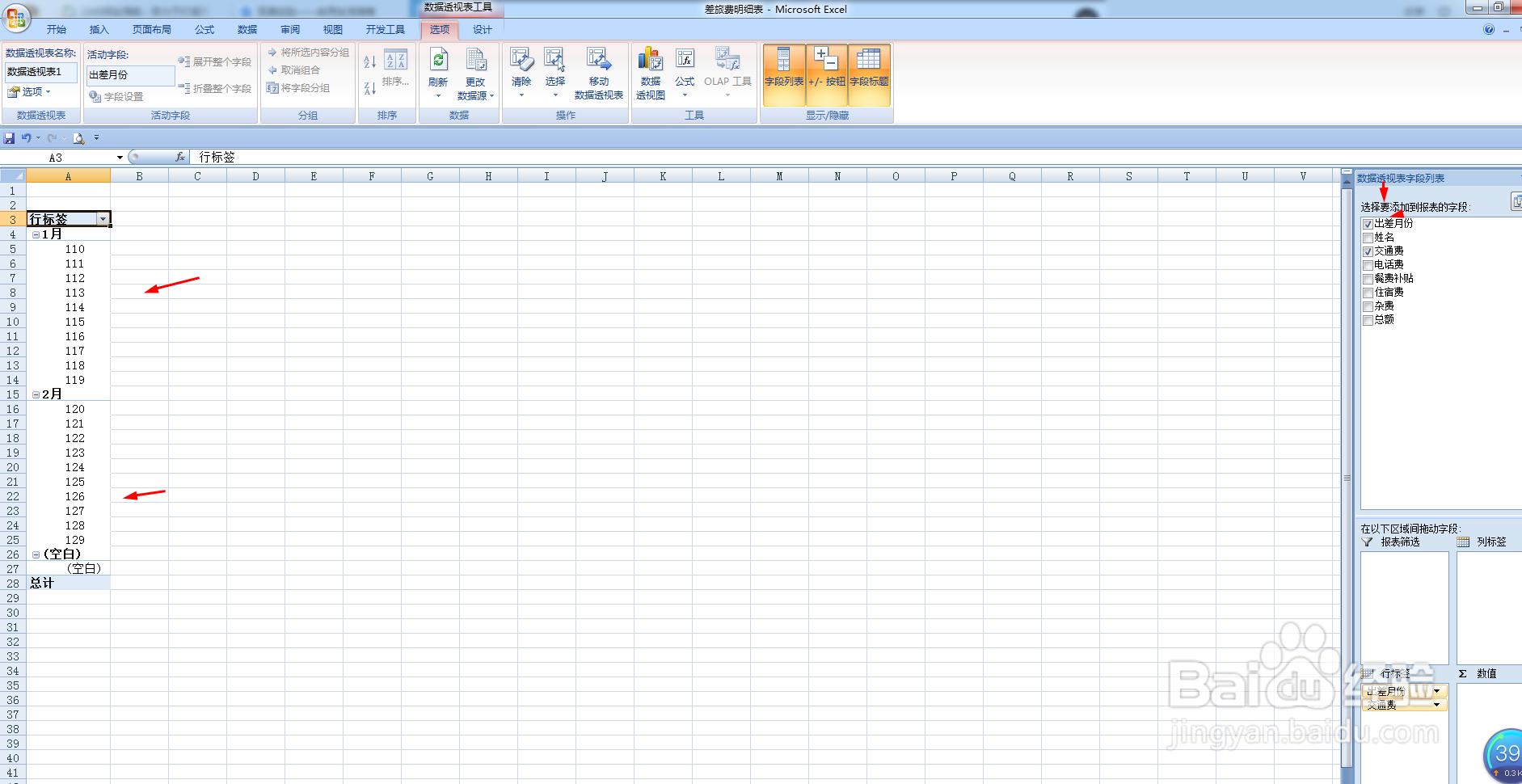Click Collapse Entire Field (折叠整个字段)
Screen dimensions: 1522x784
(214, 89)
